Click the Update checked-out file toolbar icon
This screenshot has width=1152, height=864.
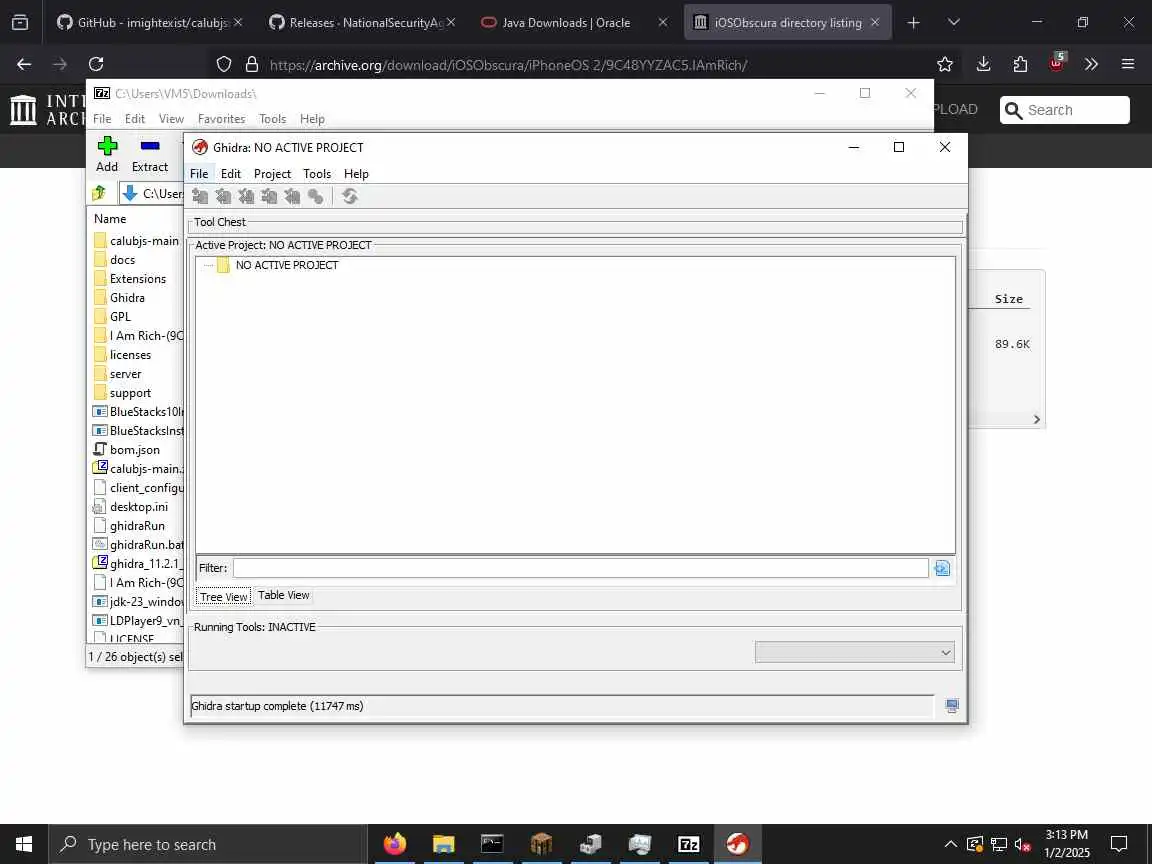(246, 196)
